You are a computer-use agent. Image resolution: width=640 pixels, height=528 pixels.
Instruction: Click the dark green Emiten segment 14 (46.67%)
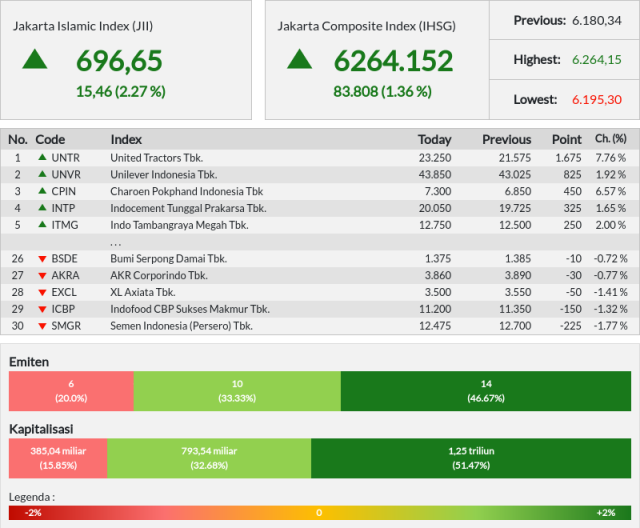coord(486,391)
